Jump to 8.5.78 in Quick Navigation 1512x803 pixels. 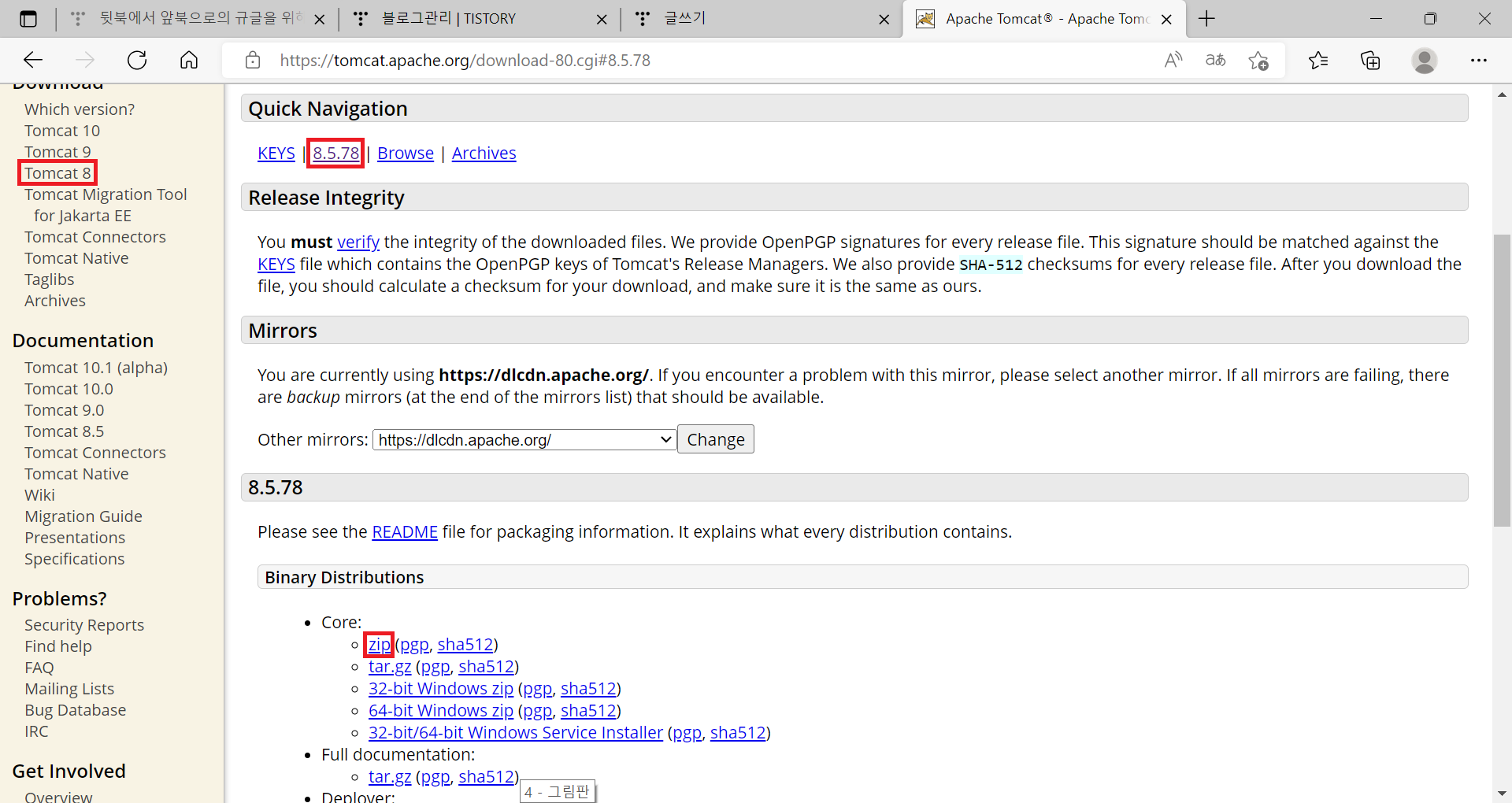[335, 153]
